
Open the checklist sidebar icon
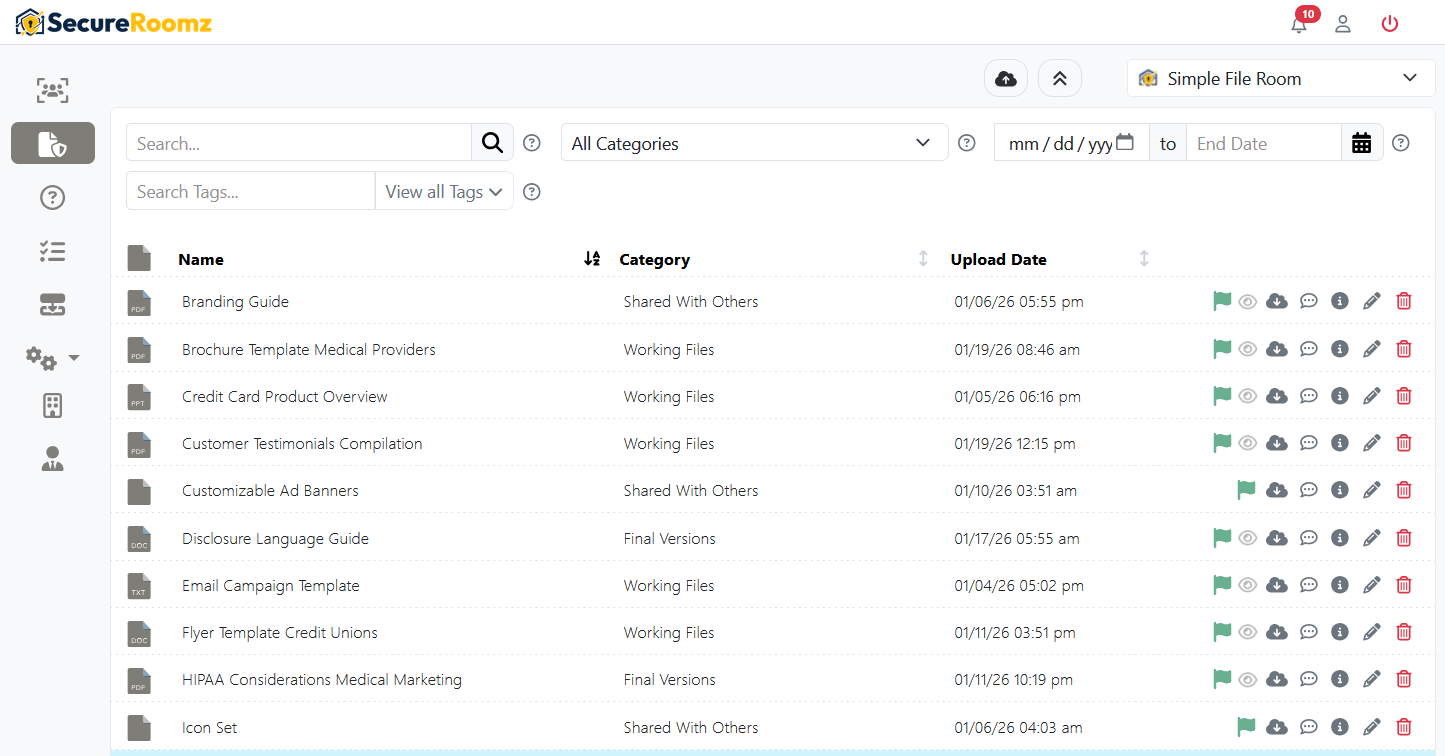(53, 252)
